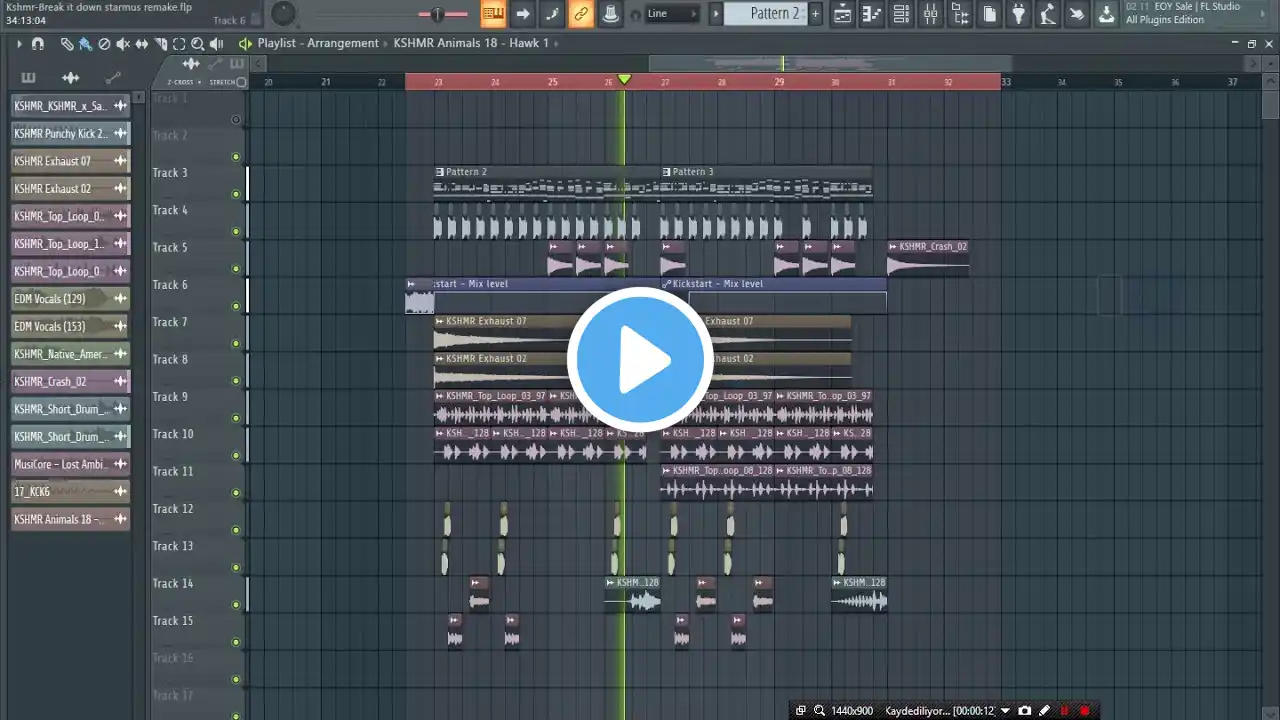Select the Paint brush tool in playlist
Screen dimensions: 1280x720
pos(85,44)
